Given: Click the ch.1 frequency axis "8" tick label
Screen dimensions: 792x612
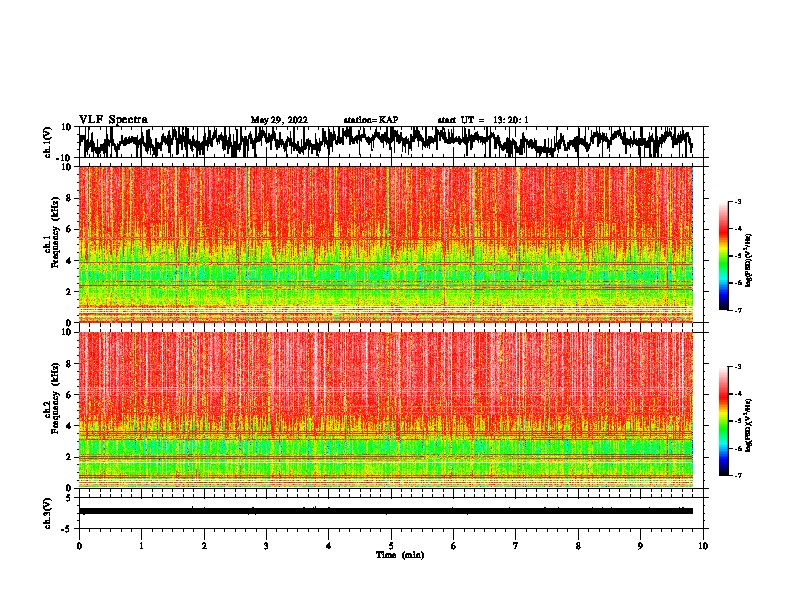Looking at the screenshot, I should [x=69, y=198].
